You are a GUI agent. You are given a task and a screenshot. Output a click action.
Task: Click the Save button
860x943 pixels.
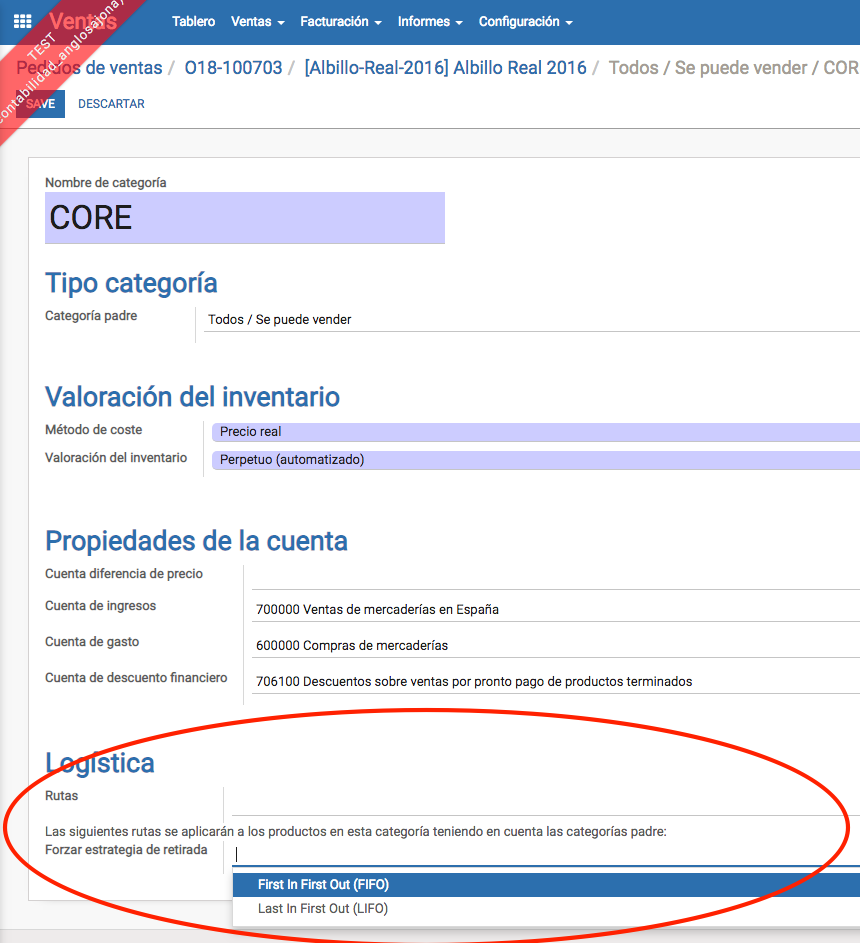[41, 104]
